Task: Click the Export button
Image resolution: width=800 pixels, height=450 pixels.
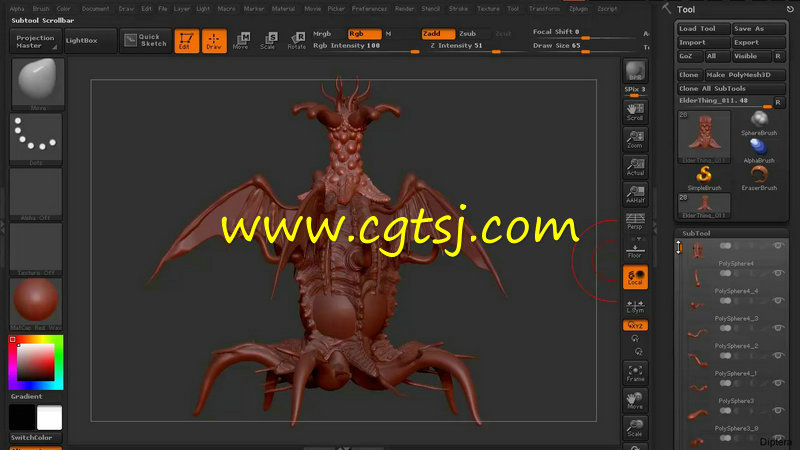Action: tap(759, 42)
